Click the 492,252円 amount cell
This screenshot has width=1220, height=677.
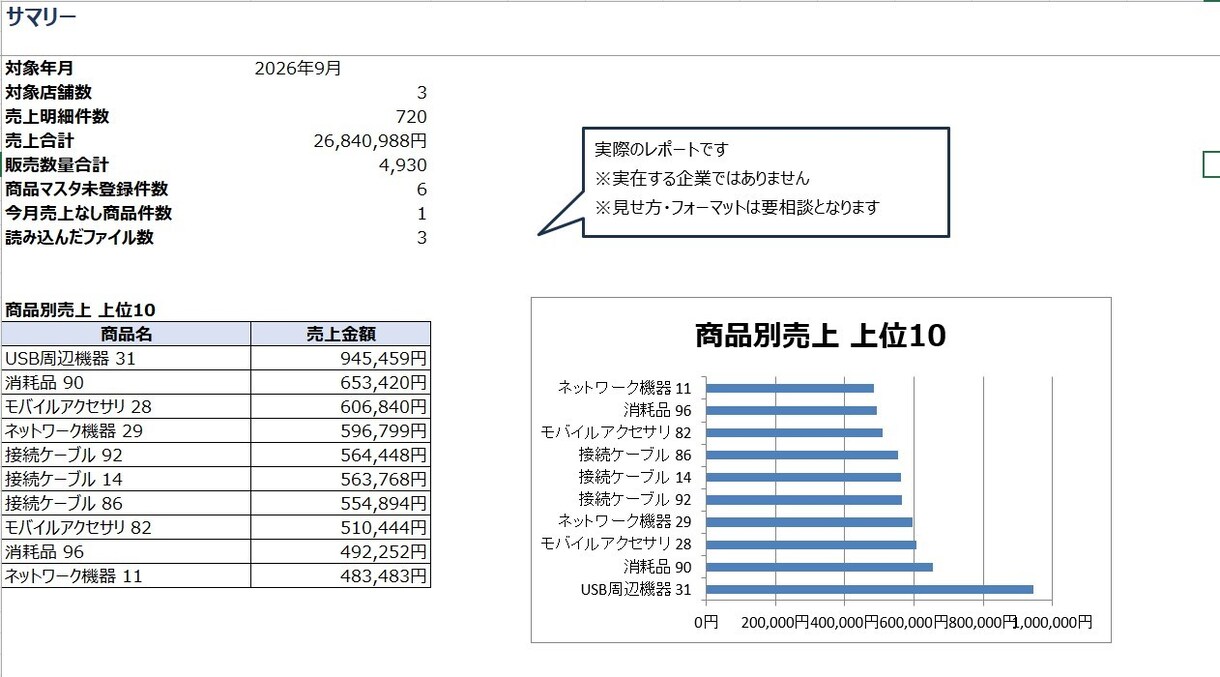(x=341, y=551)
